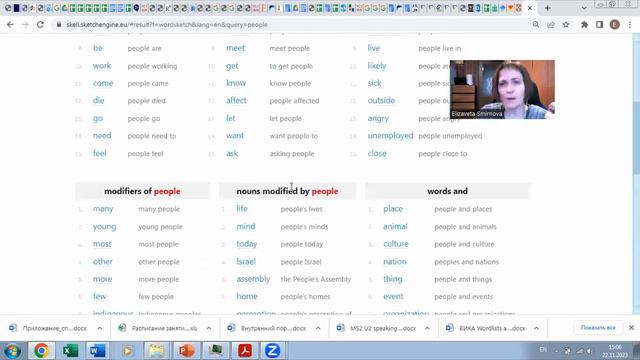Open Chrome three-dot menu
Screen dimensions: 640x360
click(630, 24)
